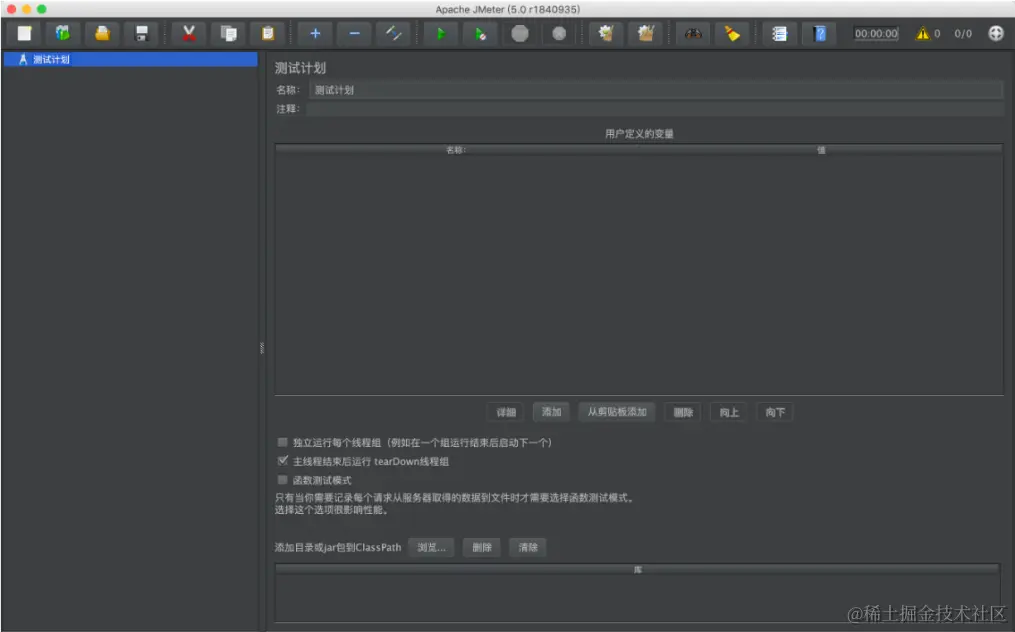
Task: Click the New test plan icon
Action: pos(25,33)
